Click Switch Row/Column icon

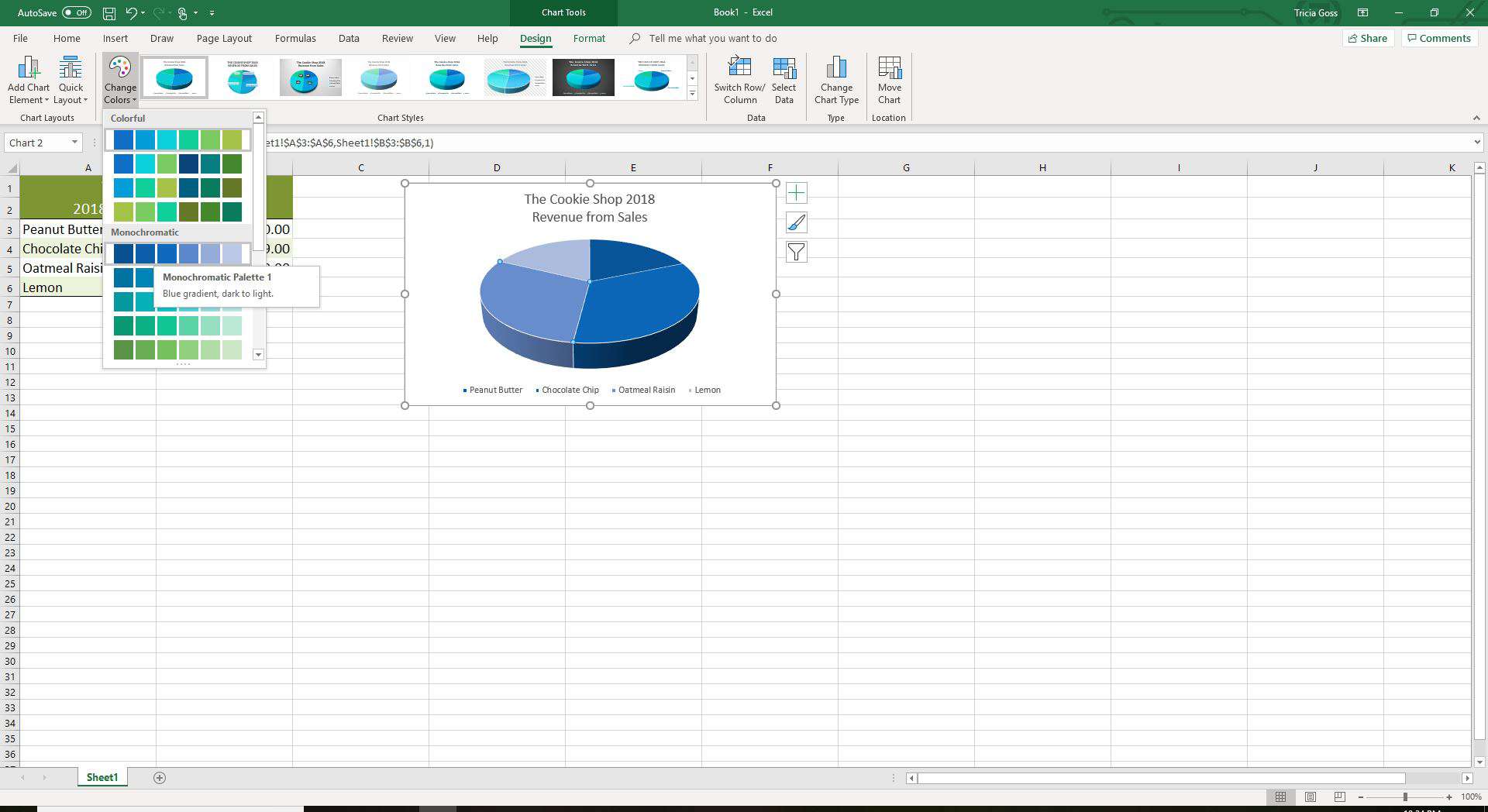coord(739,81)
